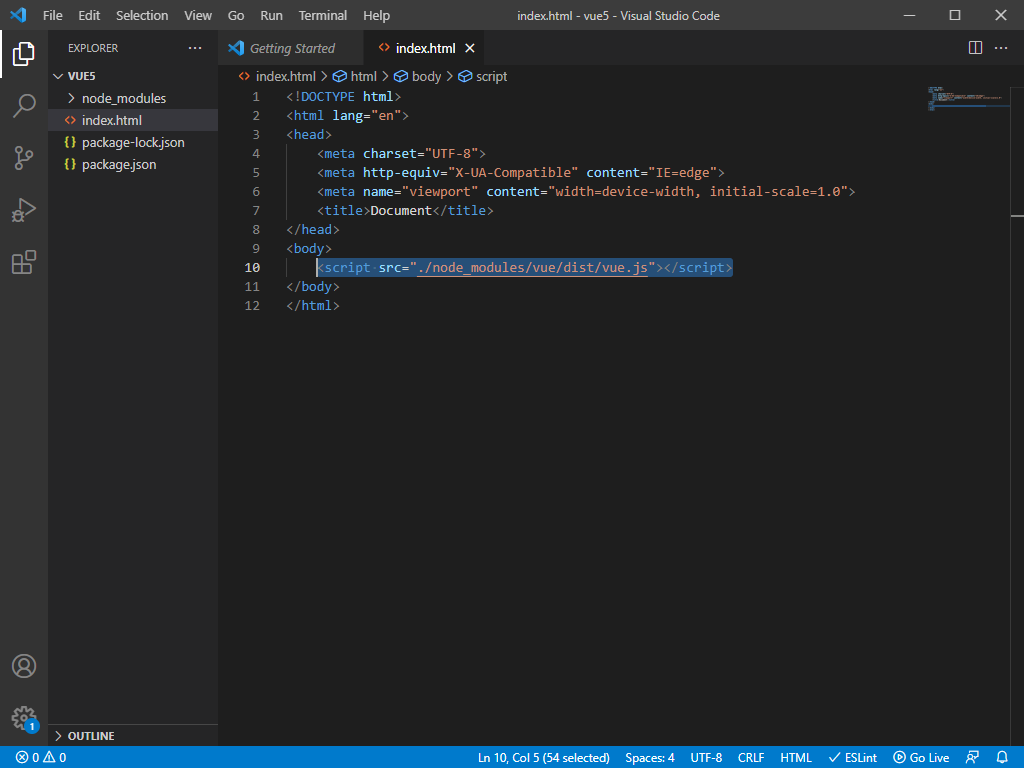Click the EXPLORER panel title
1024x768 pixels.
point(93,48)
